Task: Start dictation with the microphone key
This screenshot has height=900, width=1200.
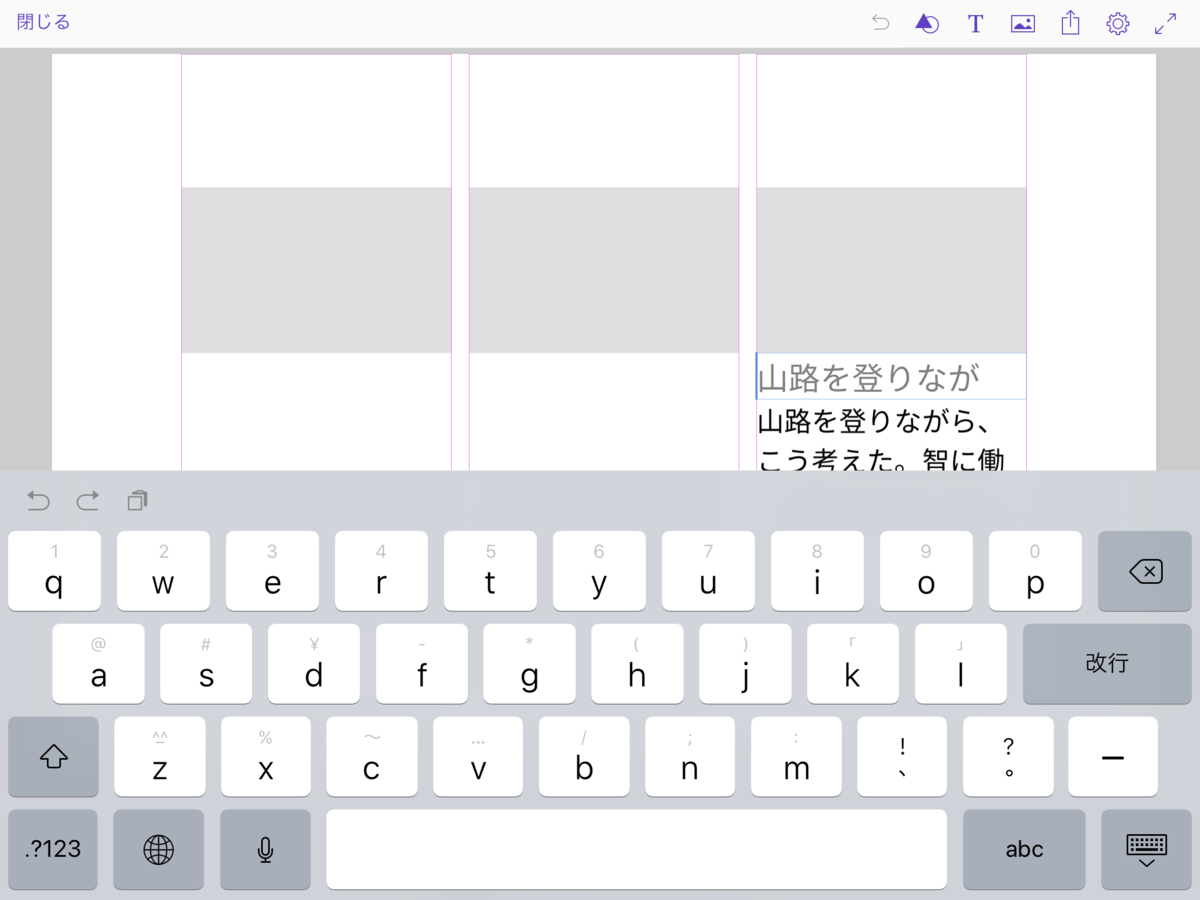Action: (x=265, y=849)
